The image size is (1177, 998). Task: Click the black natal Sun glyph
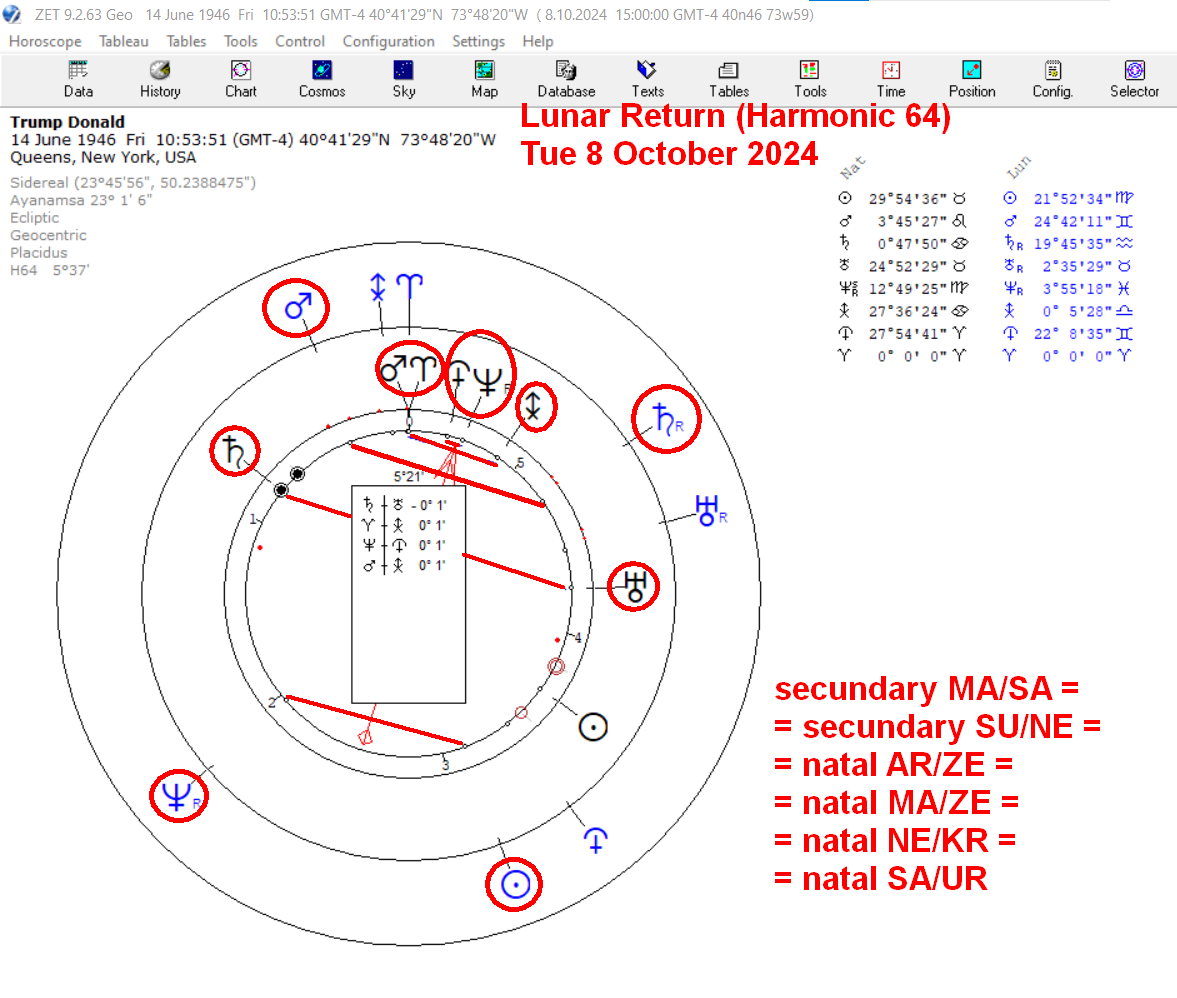[593, 726]
